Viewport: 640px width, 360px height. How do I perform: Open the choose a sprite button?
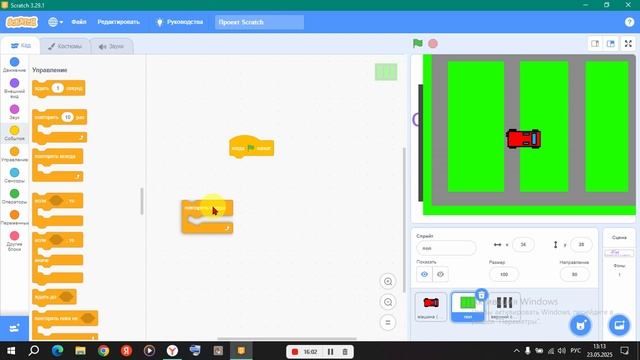pos(580,325)
